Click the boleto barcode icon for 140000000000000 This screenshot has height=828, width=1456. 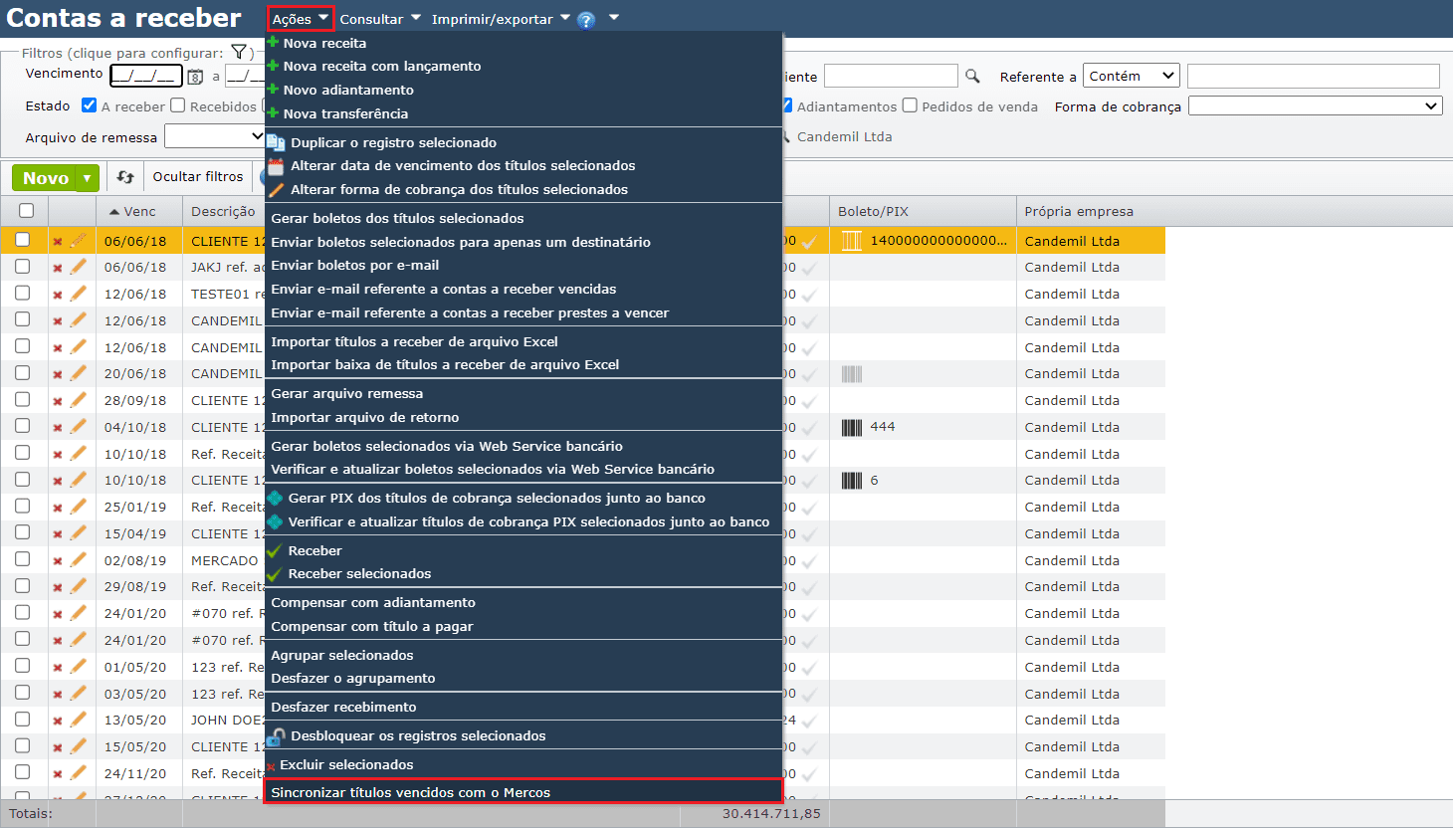(852, 241)
